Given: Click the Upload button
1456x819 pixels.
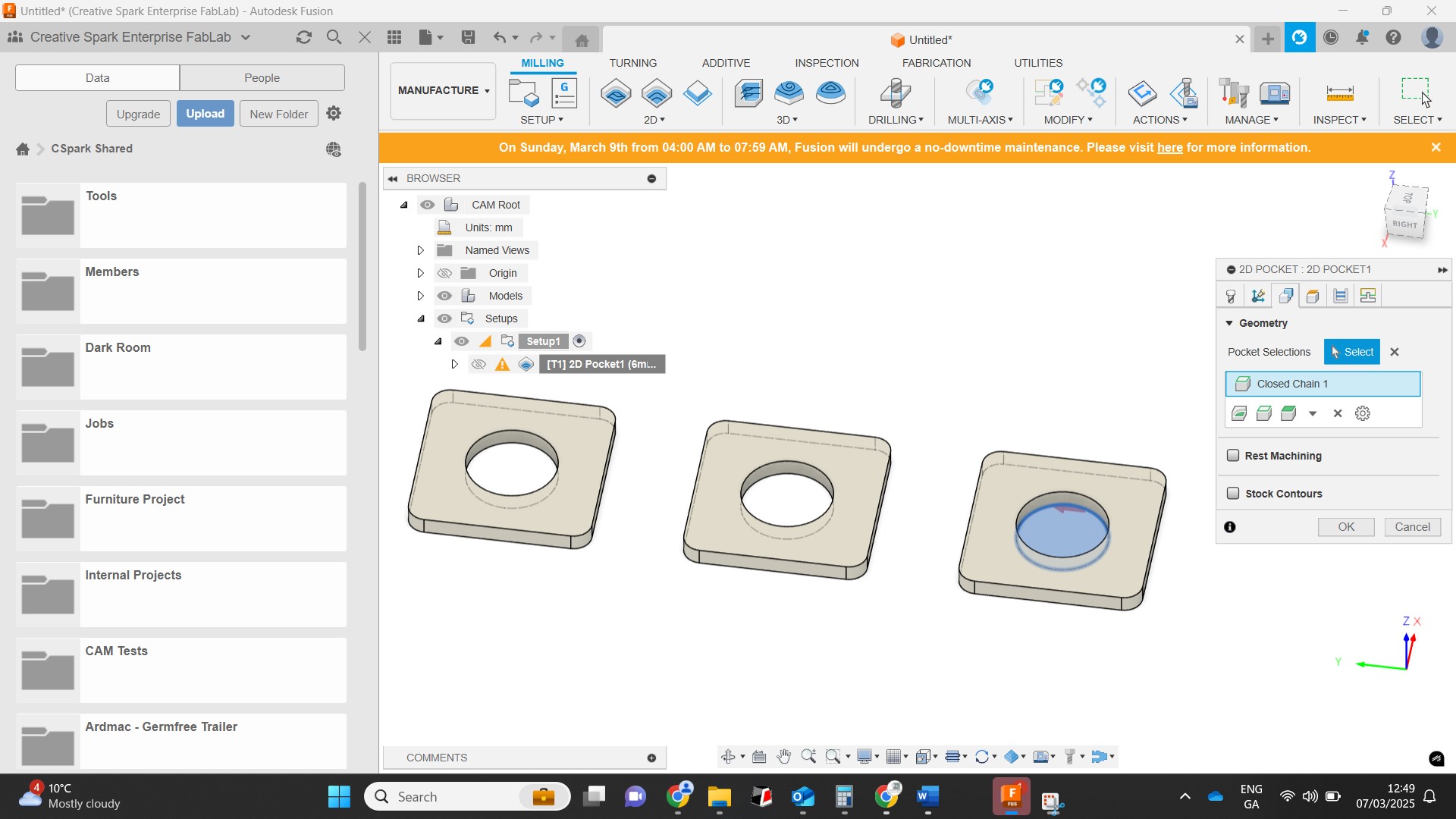Looking at the screenshot, I should click(206, 114).
